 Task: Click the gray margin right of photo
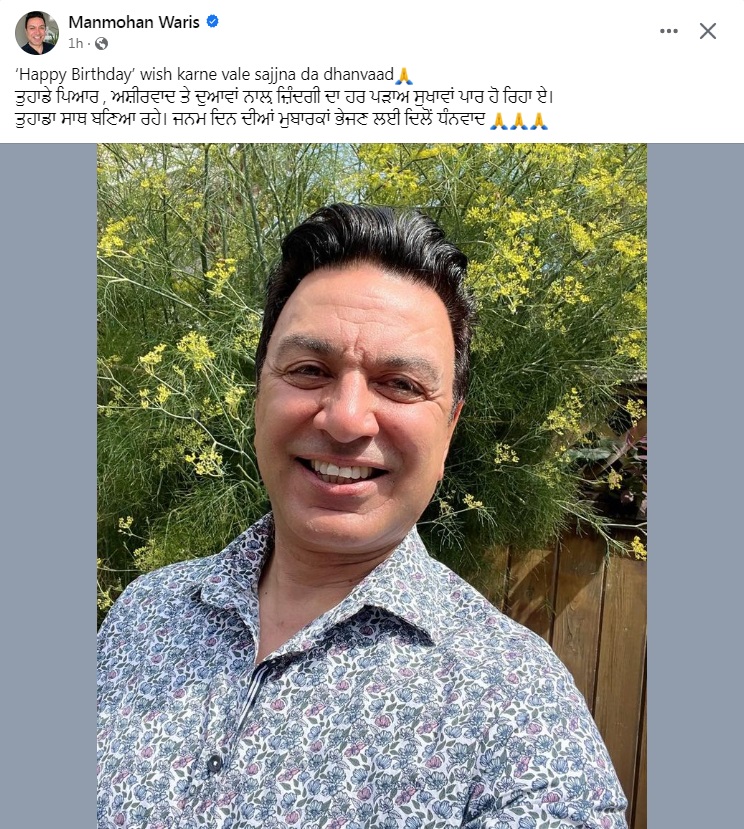[695, 486]
